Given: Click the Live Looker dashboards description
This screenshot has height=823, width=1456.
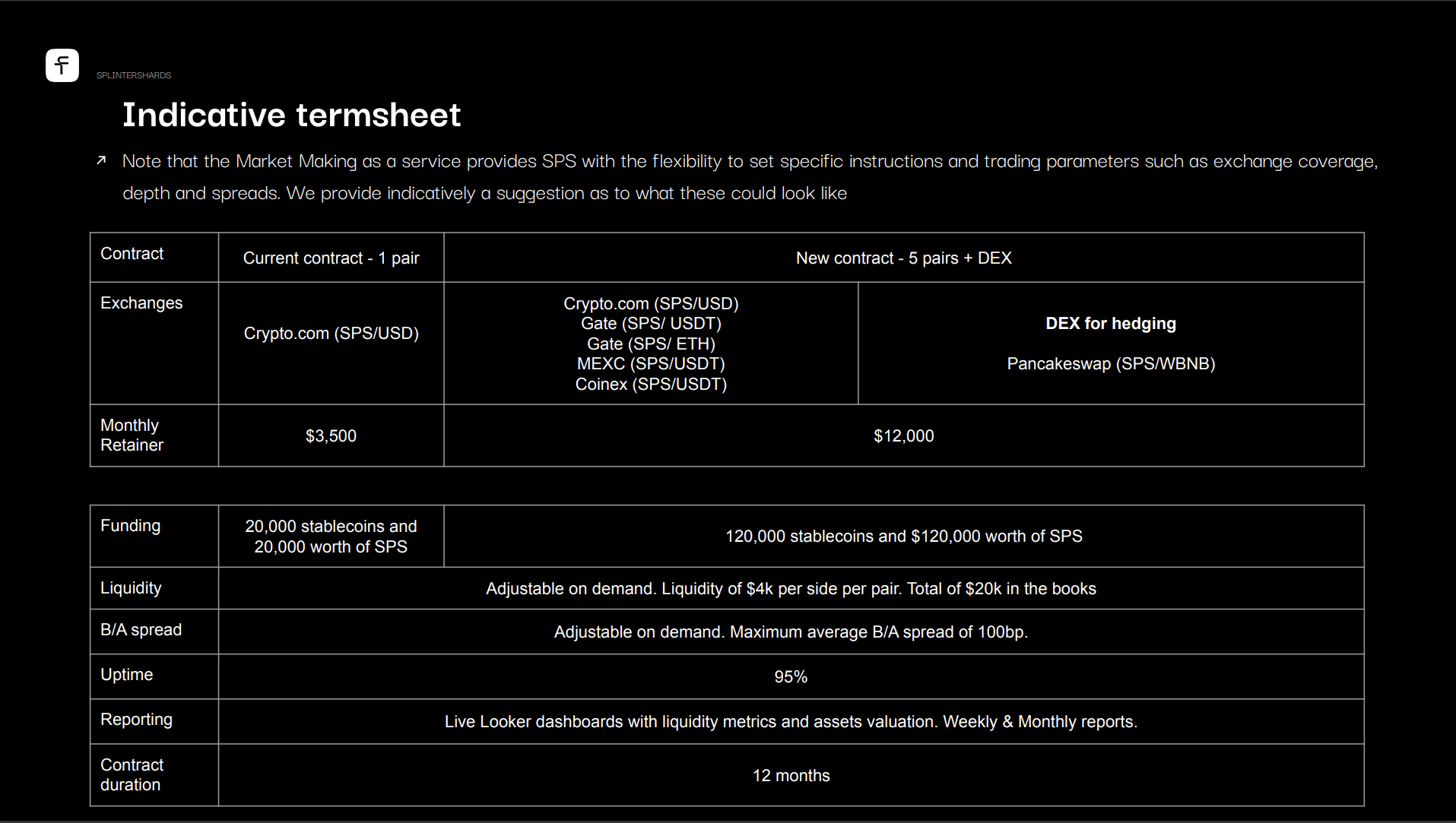Looking at the screenshot, I should (791, 722).
